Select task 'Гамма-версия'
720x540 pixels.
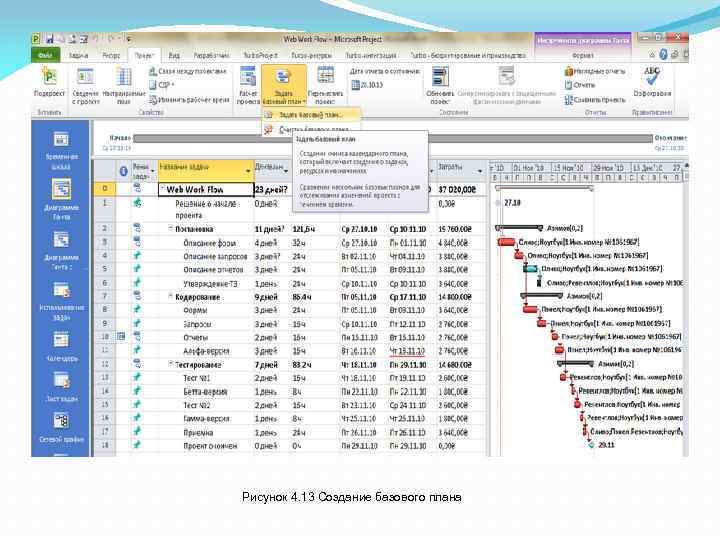click(206, 419)
